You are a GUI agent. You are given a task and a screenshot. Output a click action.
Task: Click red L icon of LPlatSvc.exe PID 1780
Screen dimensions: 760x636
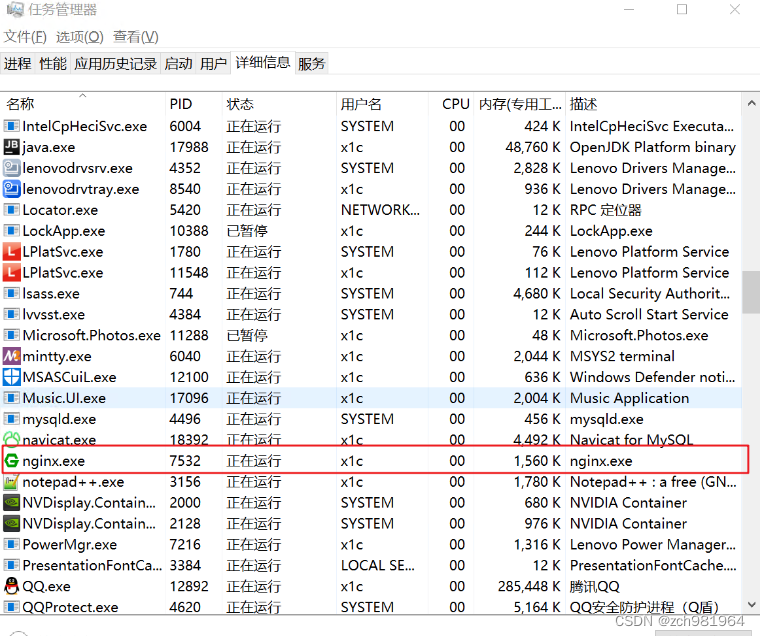point(11,252)
